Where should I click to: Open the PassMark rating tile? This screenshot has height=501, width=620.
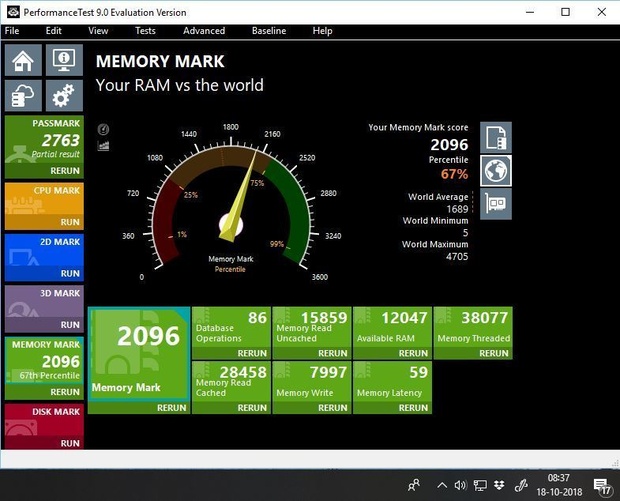tap(44, 139)
